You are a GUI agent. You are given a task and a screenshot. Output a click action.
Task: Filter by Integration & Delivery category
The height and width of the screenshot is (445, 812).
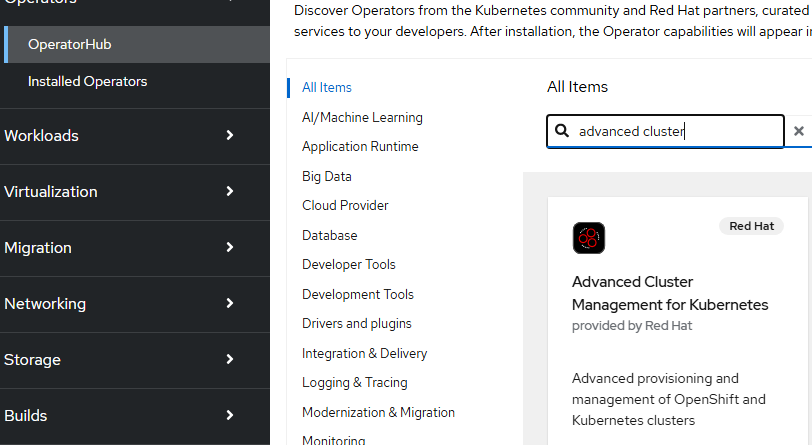pos(365,354)
